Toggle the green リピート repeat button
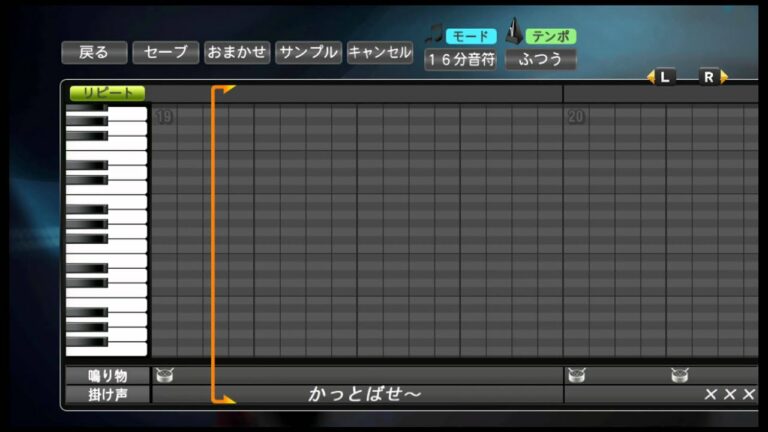The height and width of the screenshot is (432, 768). tap(107, 93)
